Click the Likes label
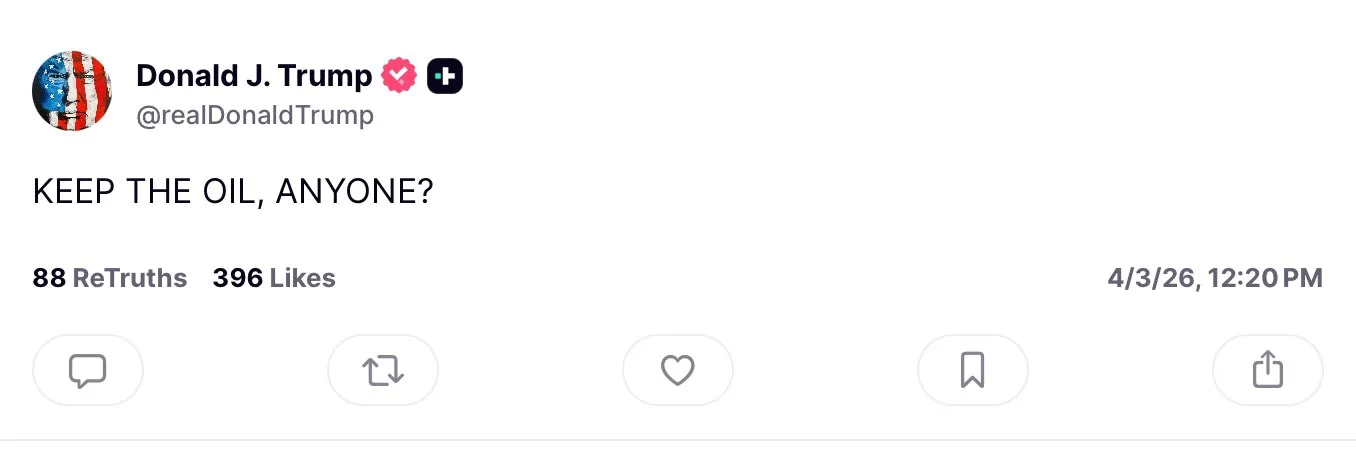This screenshot has height=460, width=1356. tap(303, 278)
